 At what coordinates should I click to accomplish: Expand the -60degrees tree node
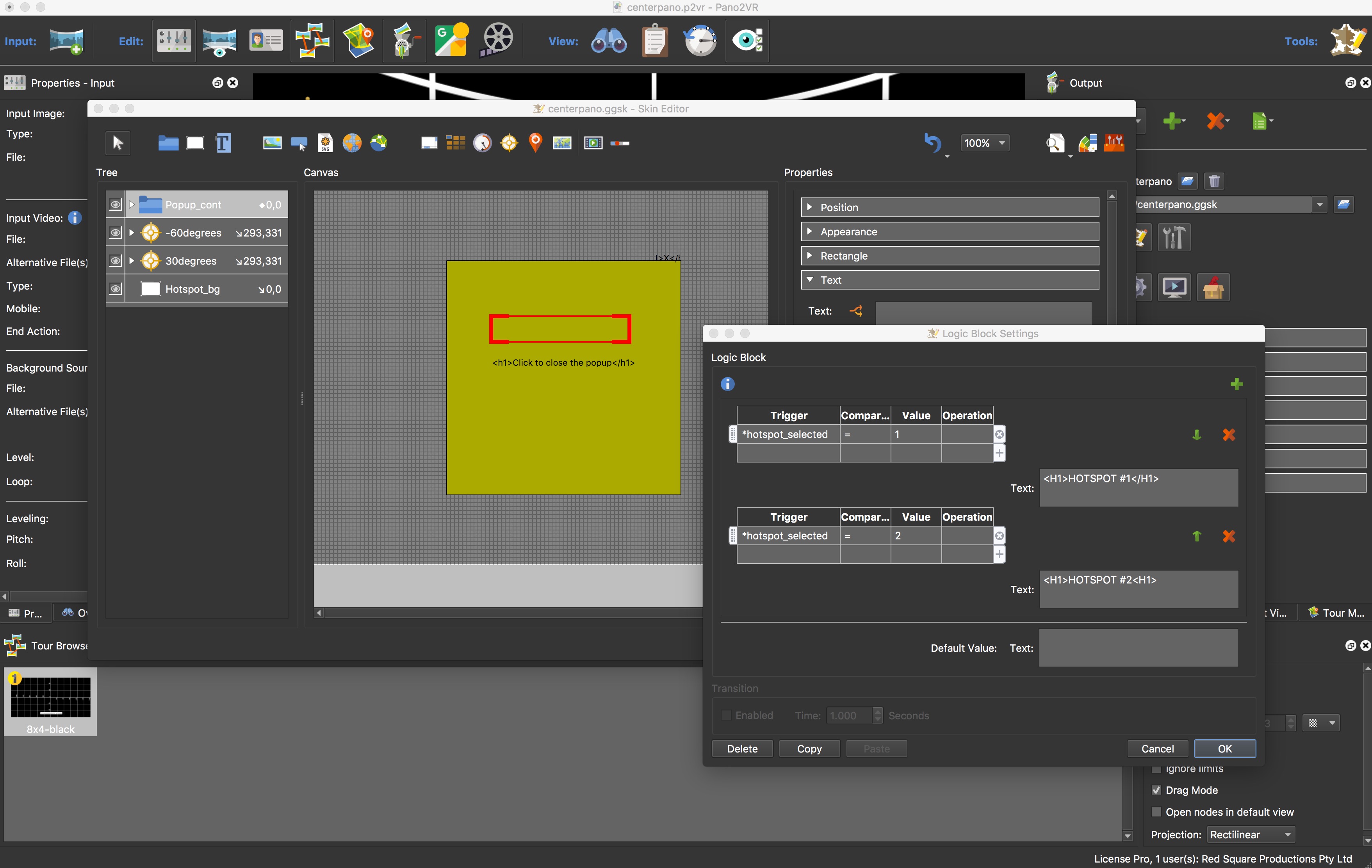[132, 232]
